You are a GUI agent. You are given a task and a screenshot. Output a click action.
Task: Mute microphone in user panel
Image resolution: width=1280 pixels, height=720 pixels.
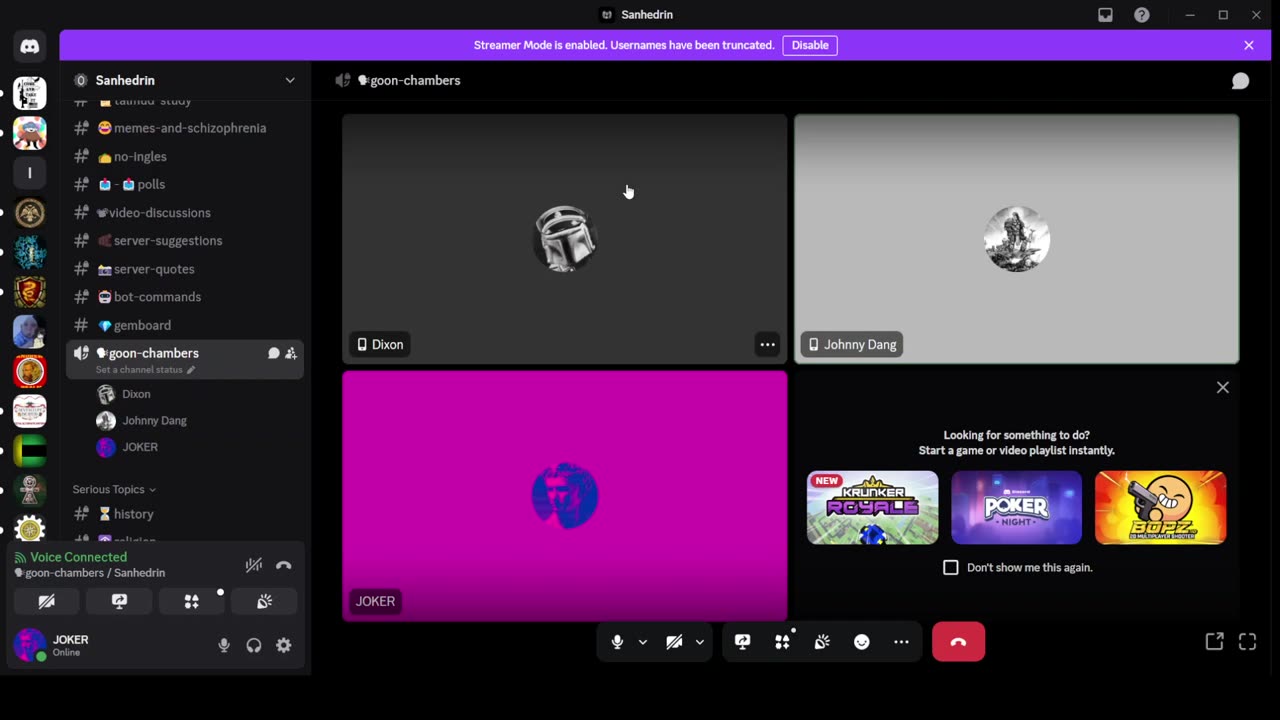(224, 645)
